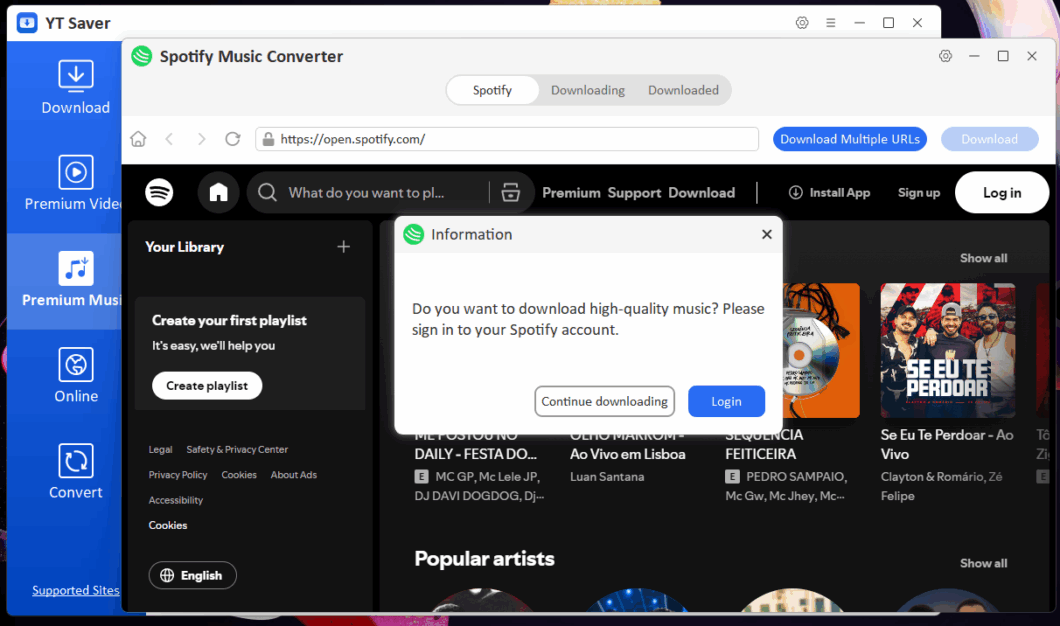1060x626 pixels.
Task: Open the Premium Video section
Action: point(75,185)
